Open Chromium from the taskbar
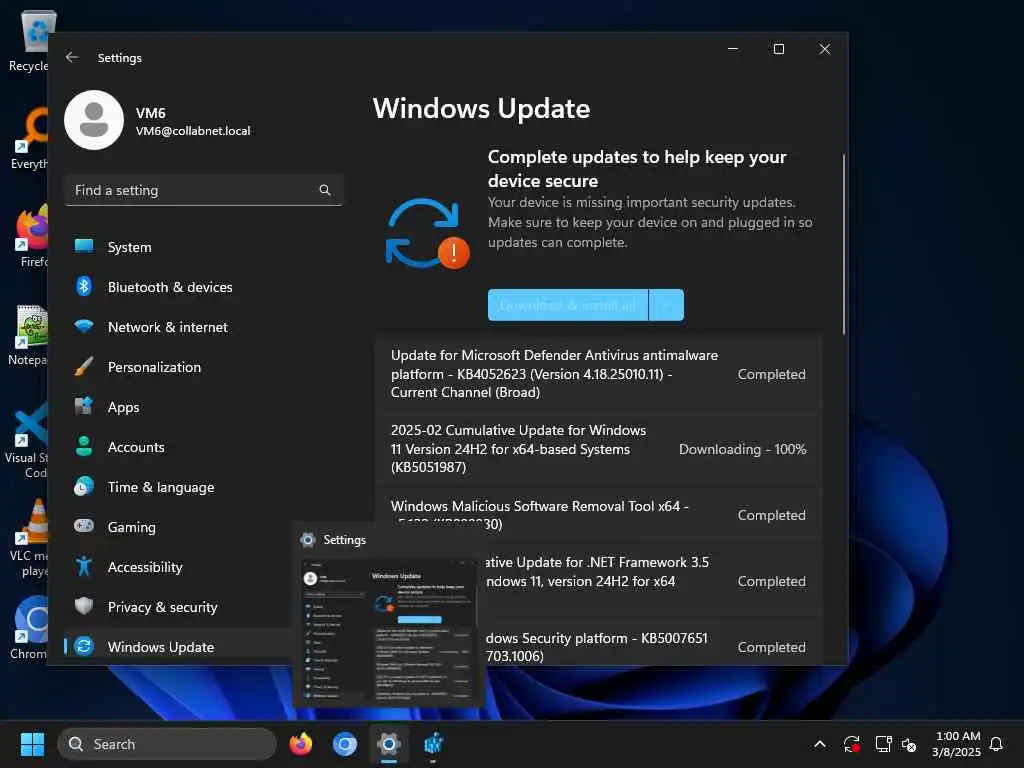 click(x=345, y=744)
